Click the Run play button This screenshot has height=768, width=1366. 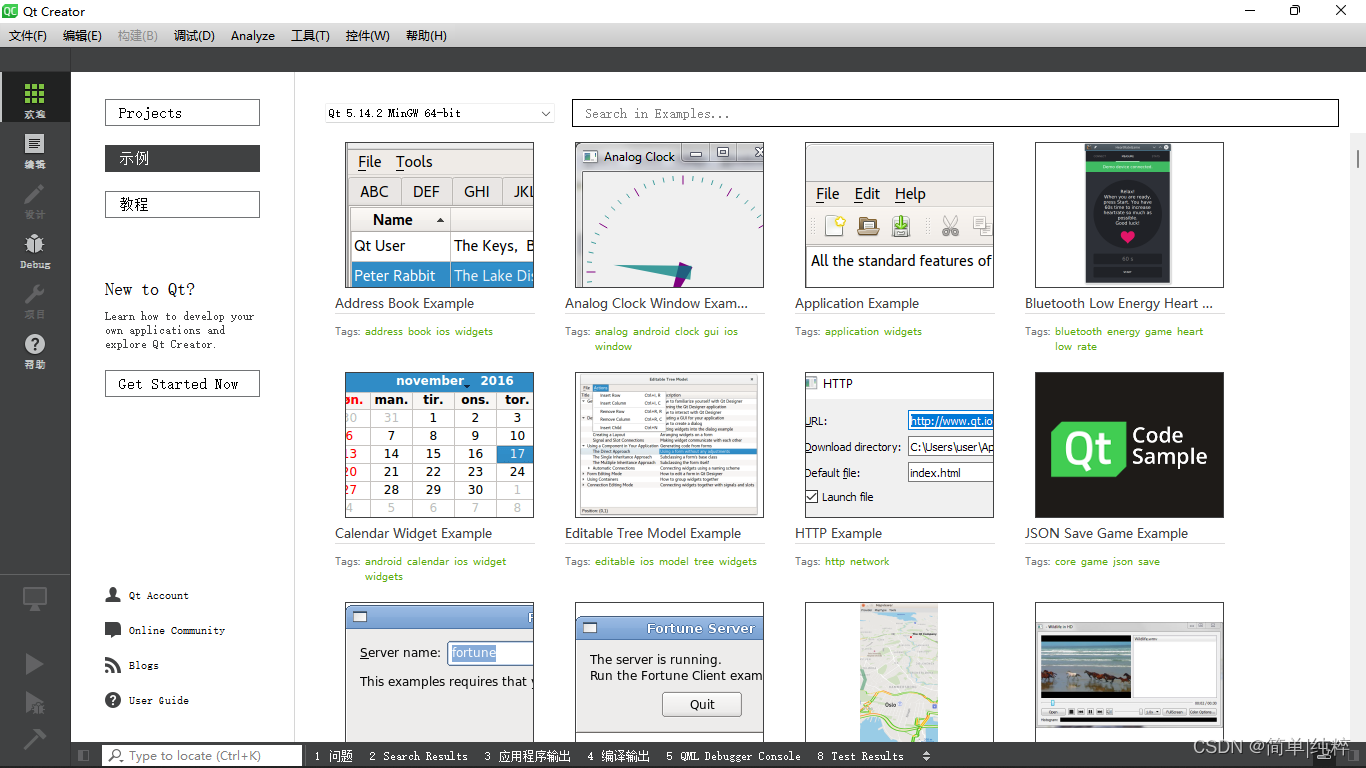click(35, 664)
